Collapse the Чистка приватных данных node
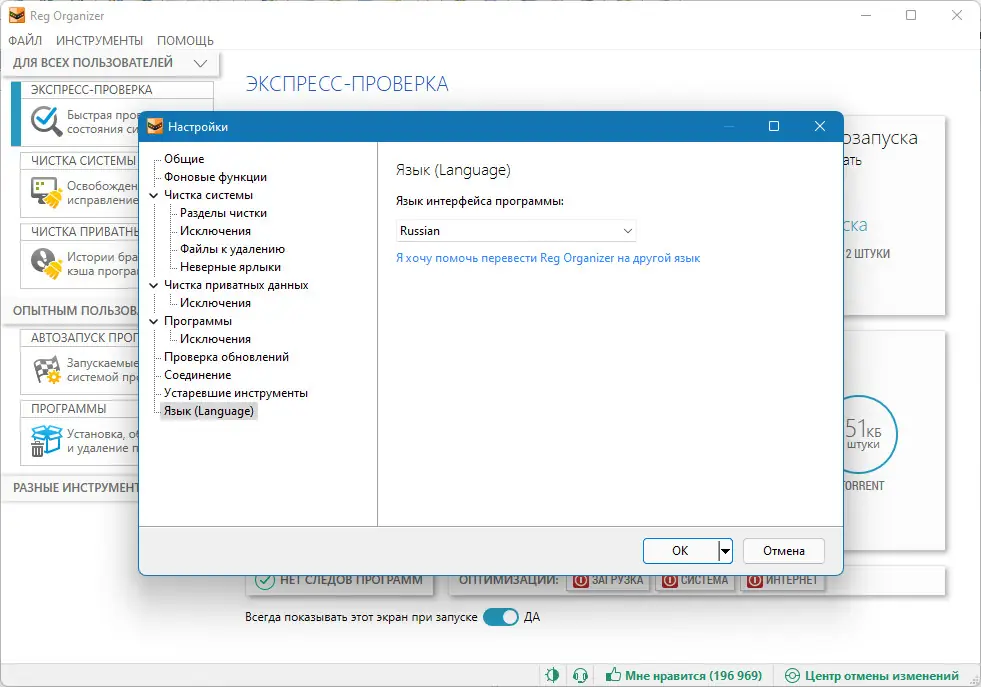 [x=153, y=285]
